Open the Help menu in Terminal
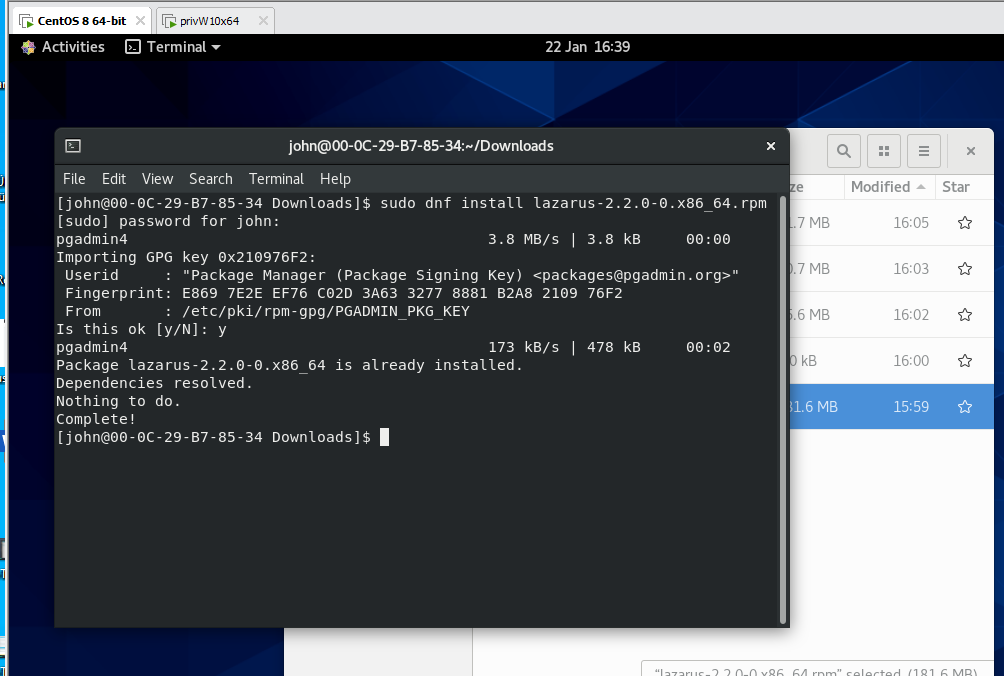This screenshot has width=1004, height=676. pos(336,179)
